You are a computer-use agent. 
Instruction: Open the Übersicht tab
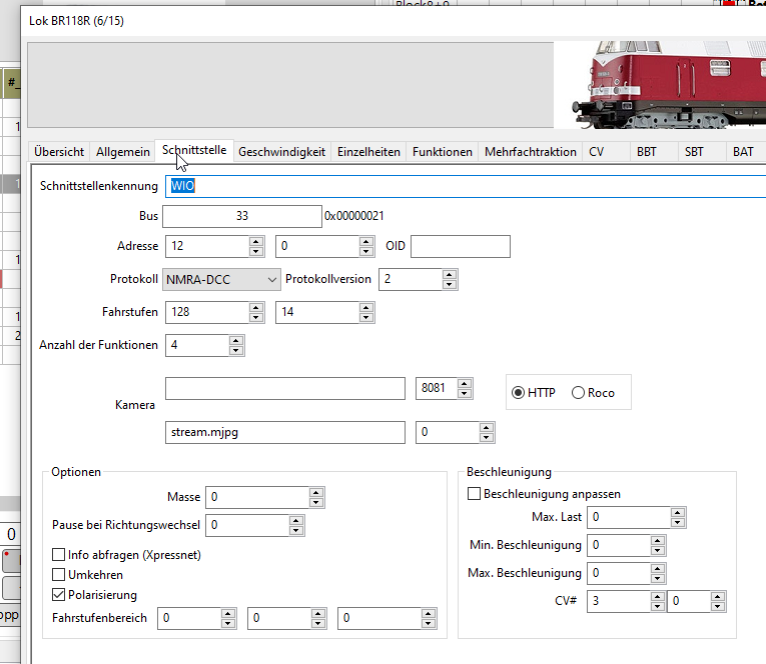[x=59, y=152]
